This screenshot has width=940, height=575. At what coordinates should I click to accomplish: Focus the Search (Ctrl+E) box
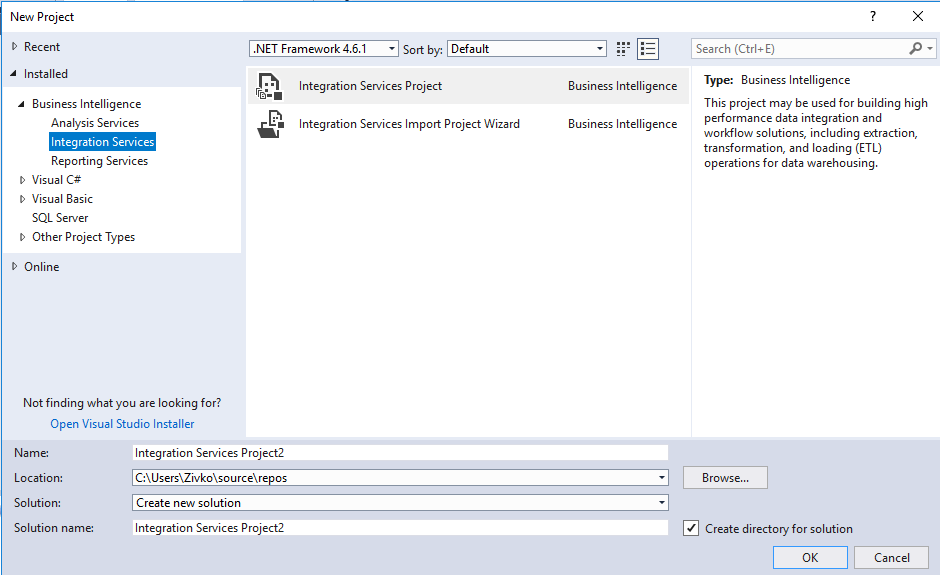tap(800, 49)
